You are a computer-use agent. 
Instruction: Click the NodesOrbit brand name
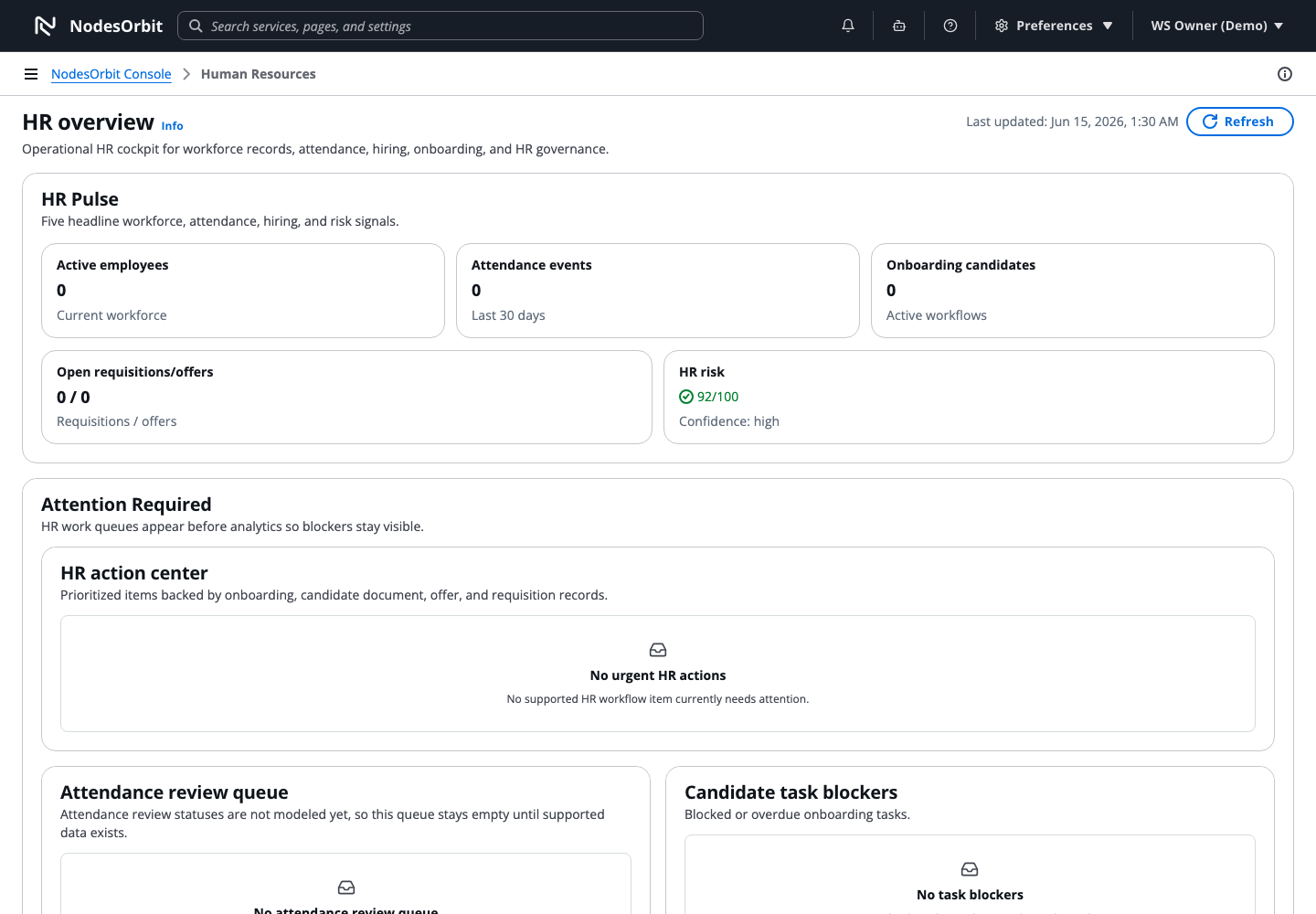tap(116, 26)
